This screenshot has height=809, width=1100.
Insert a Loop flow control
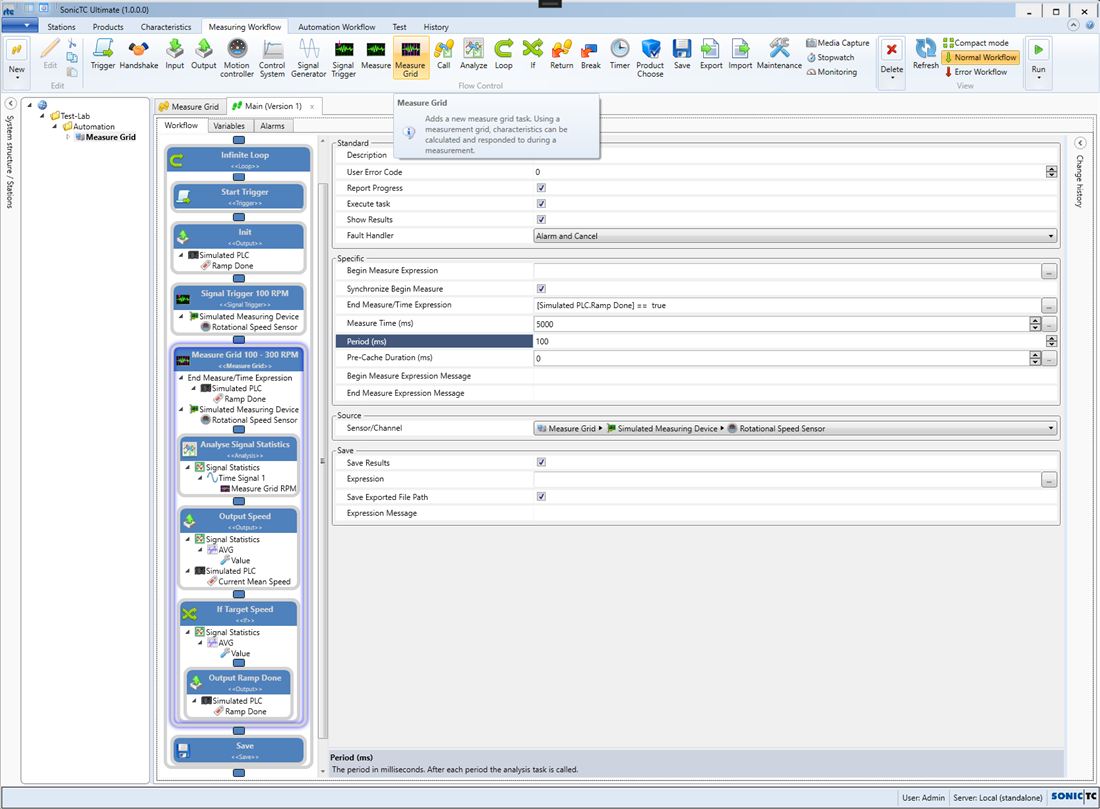504,55
